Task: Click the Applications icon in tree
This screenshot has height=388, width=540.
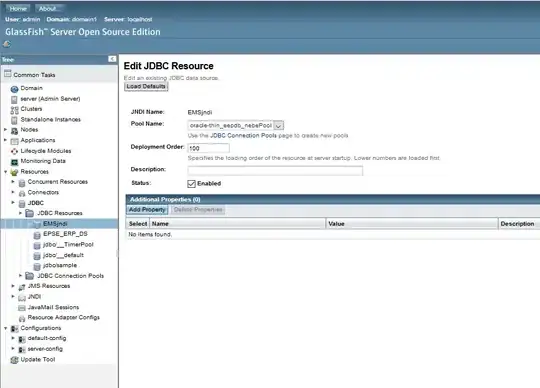Action: [x=14, y=141]
